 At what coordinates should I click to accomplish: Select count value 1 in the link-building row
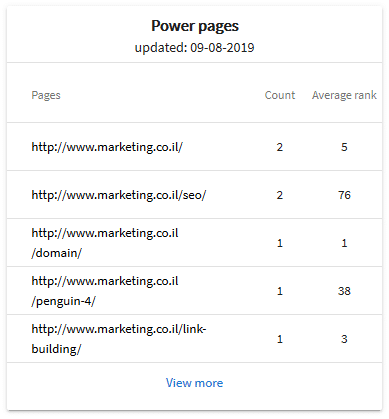[x=280, y=339]
